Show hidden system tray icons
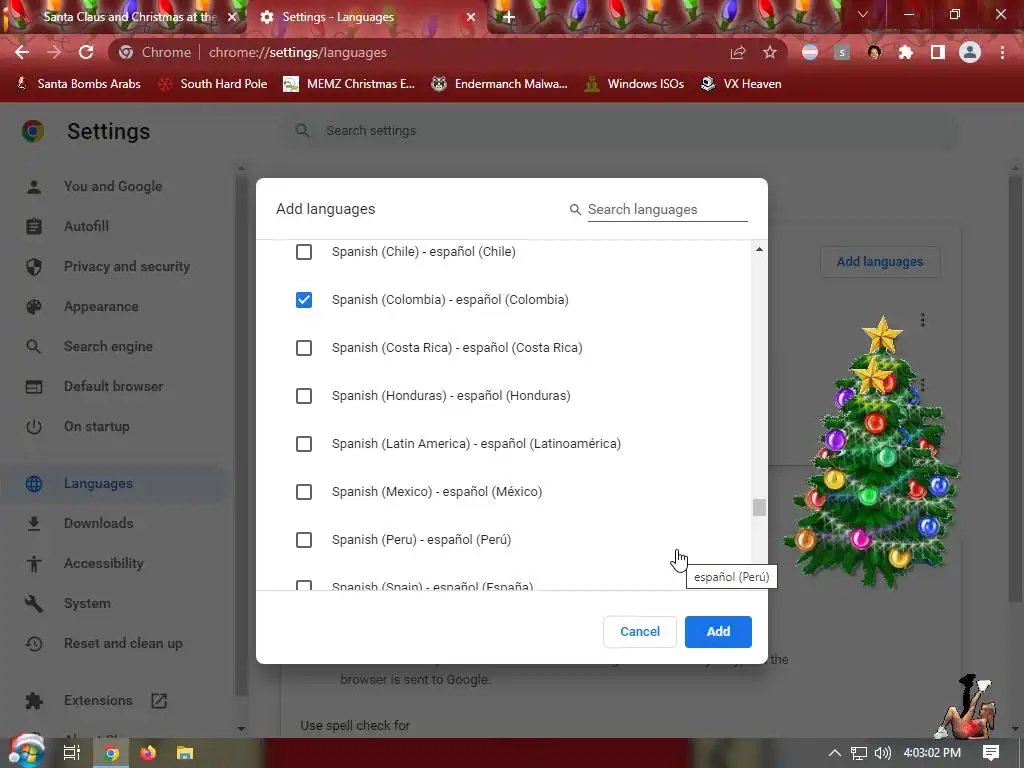The height and width of the screenshot is (768, 1024). [x=835, y=753]
